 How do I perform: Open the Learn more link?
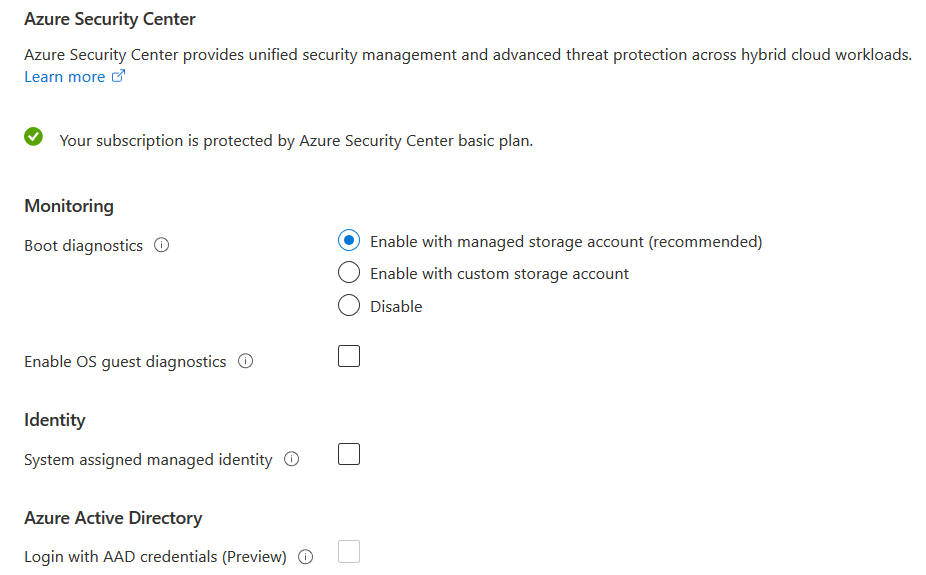click(65, 77)
